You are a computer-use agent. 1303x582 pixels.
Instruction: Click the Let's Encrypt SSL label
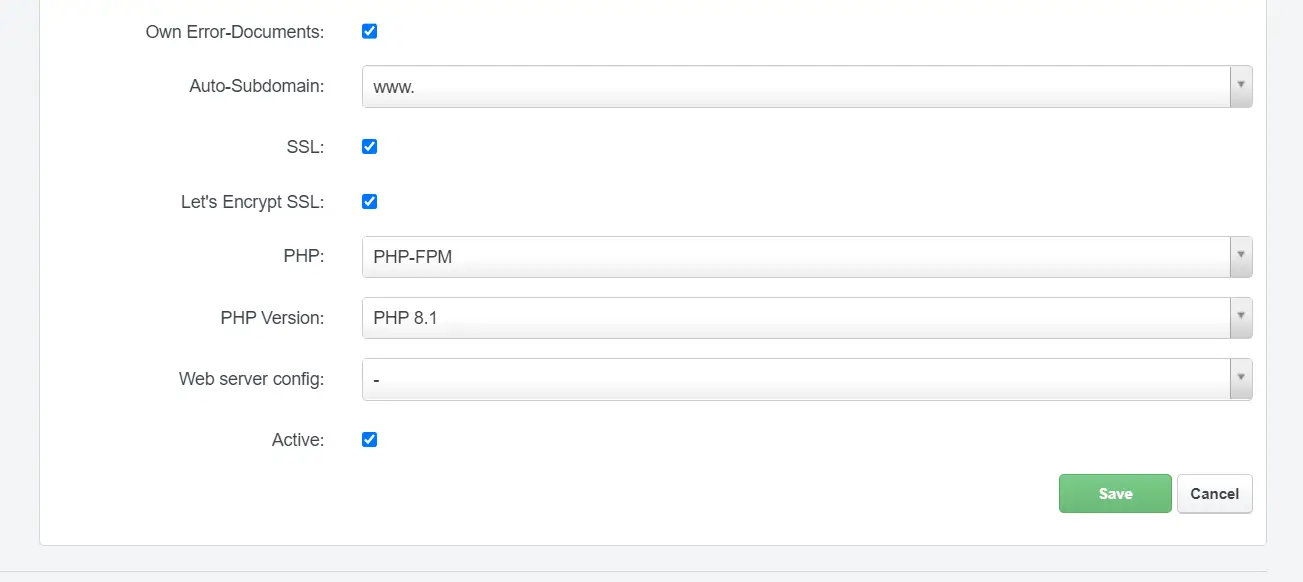(x=251, y=201)
